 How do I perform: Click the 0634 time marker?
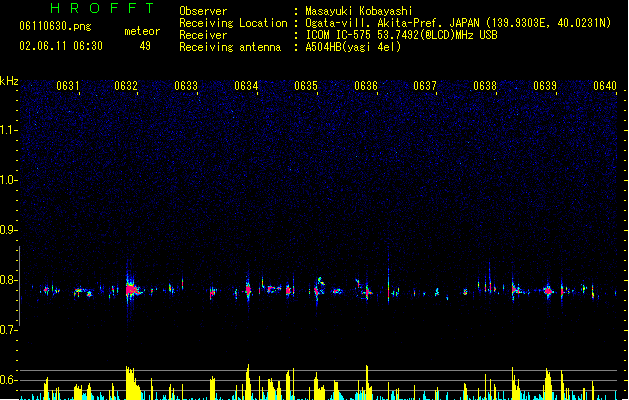[x=246, y=86]
